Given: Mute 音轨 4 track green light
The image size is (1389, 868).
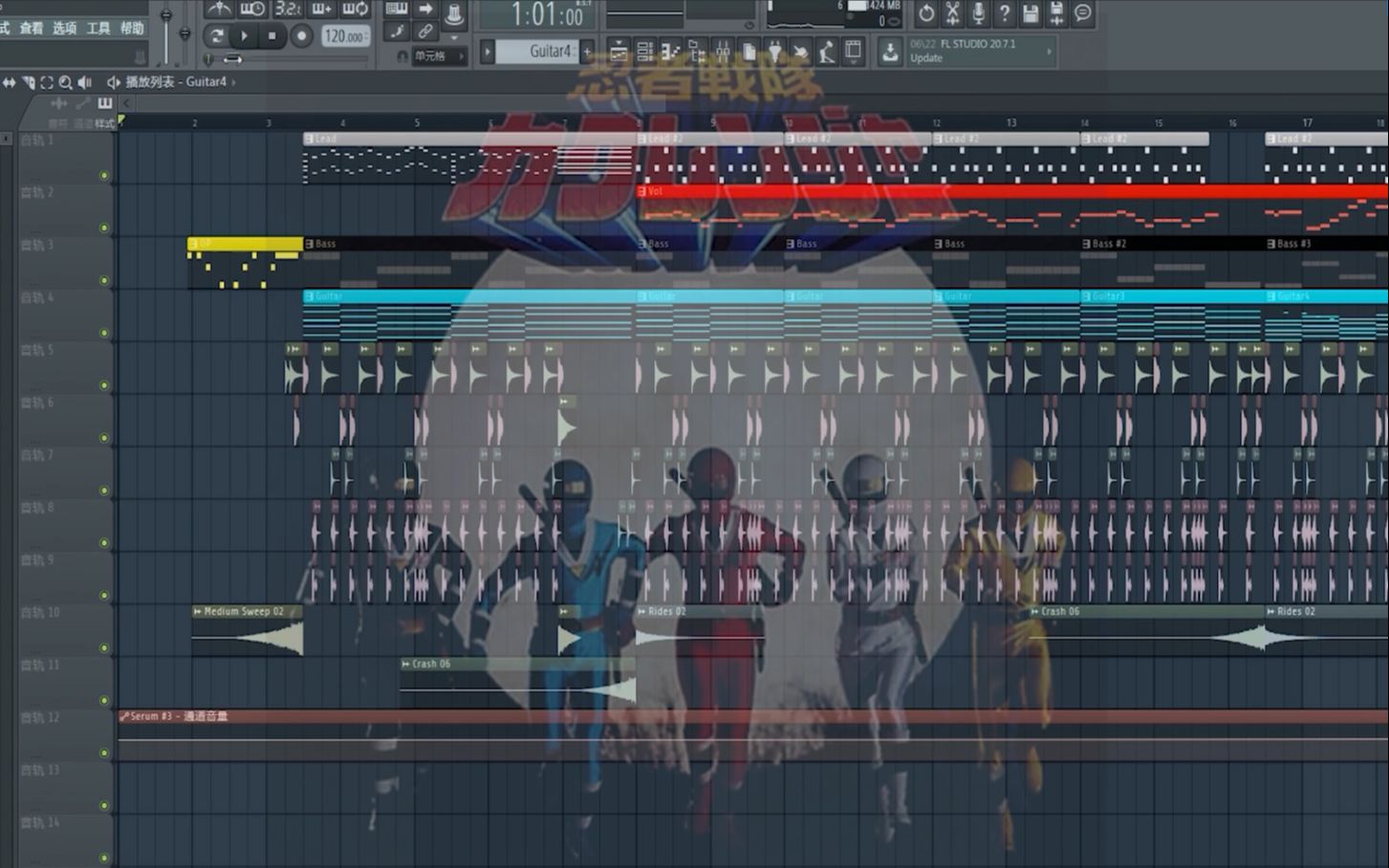Looking at the screenshot, I should click(104, 334).
